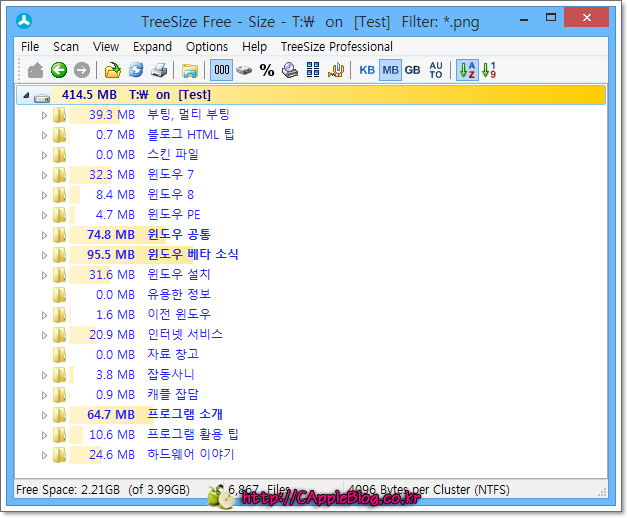Enable AUTO size unit
Screen dimensions: 628x518
[436, 70]
